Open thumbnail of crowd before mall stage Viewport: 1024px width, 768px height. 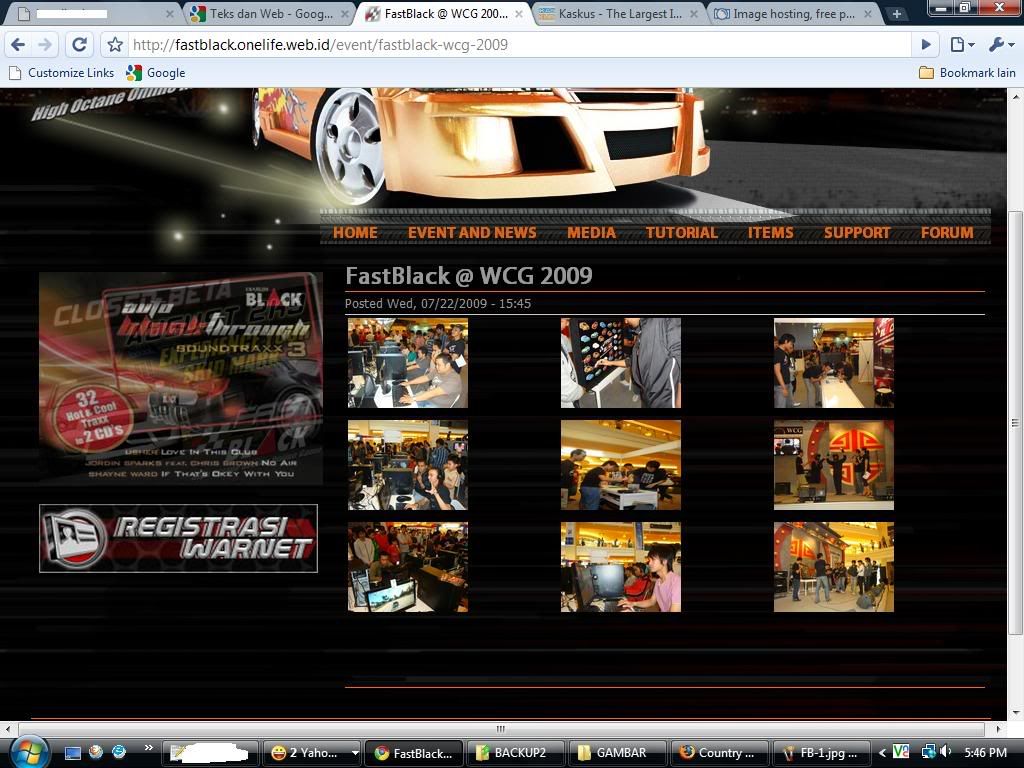[x=833, y=567]
